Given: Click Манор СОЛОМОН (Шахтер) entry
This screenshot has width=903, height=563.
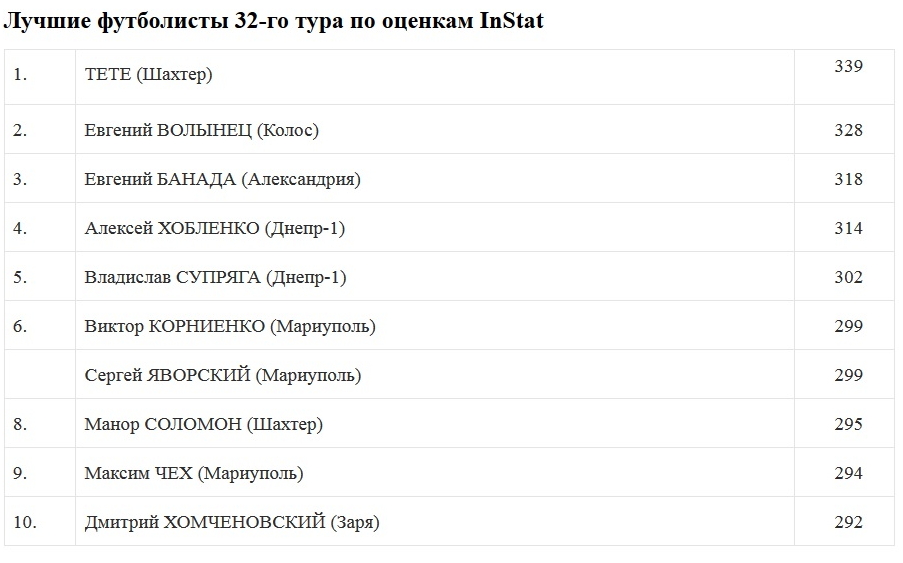Looking at the screenshot, I should tap(204, 425).
